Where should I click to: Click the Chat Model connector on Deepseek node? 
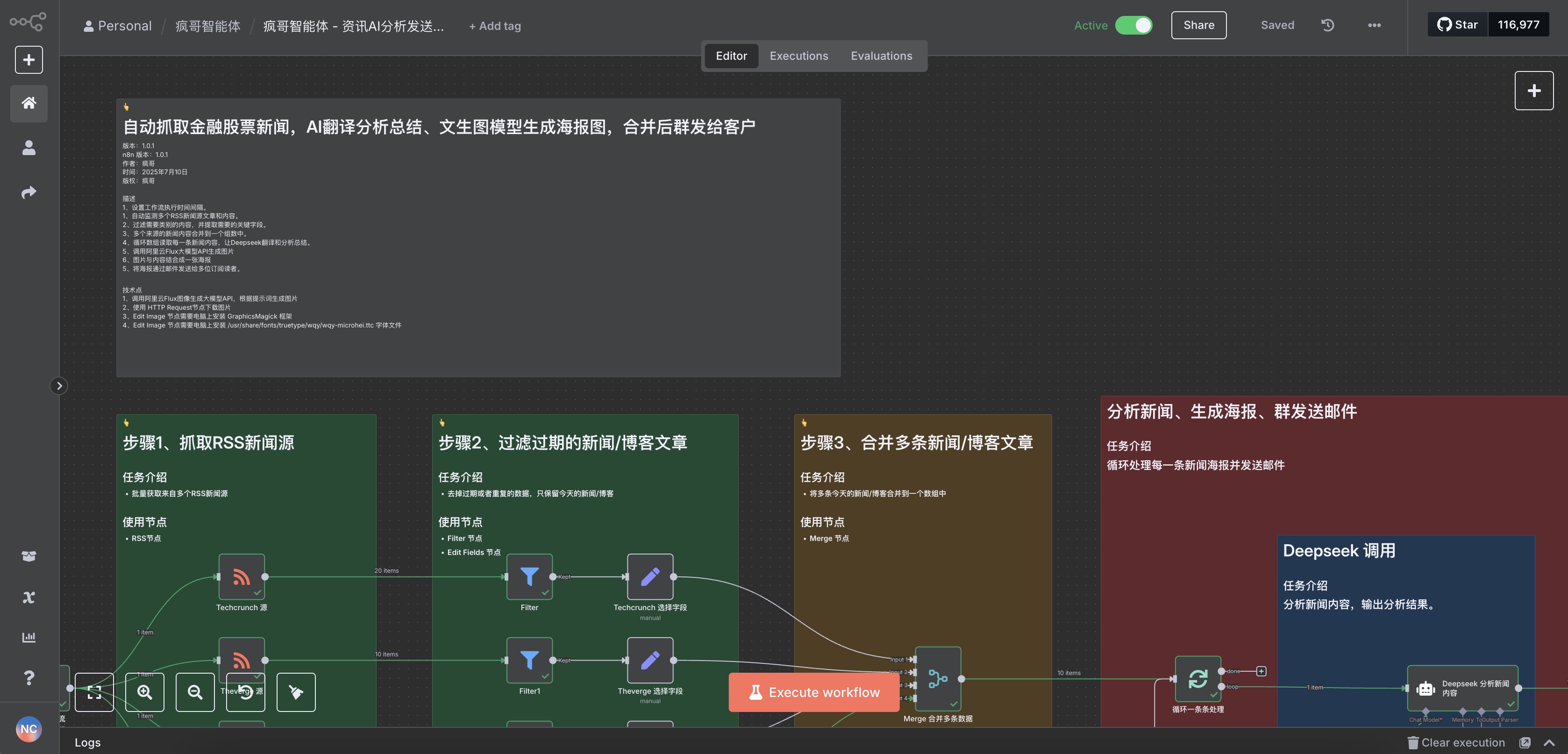pos(1425,711)
